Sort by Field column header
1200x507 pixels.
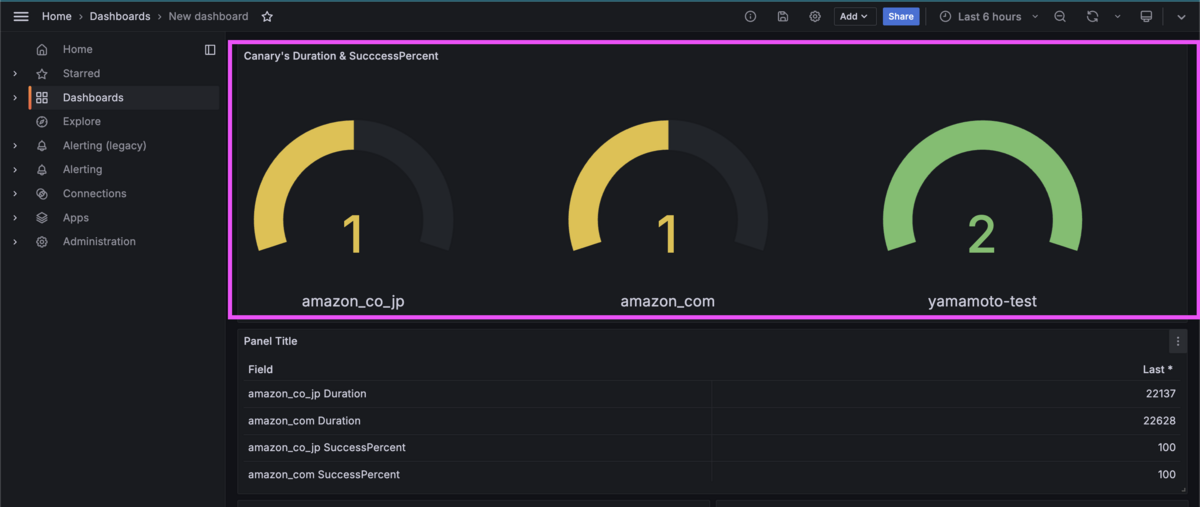(261, 369)
